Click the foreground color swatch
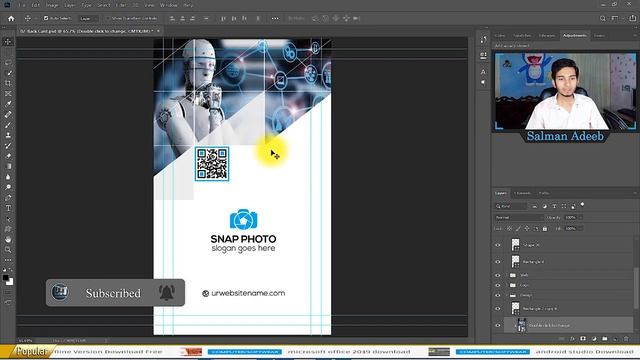This screenshot has width=640, height=360. click(5, 278)
